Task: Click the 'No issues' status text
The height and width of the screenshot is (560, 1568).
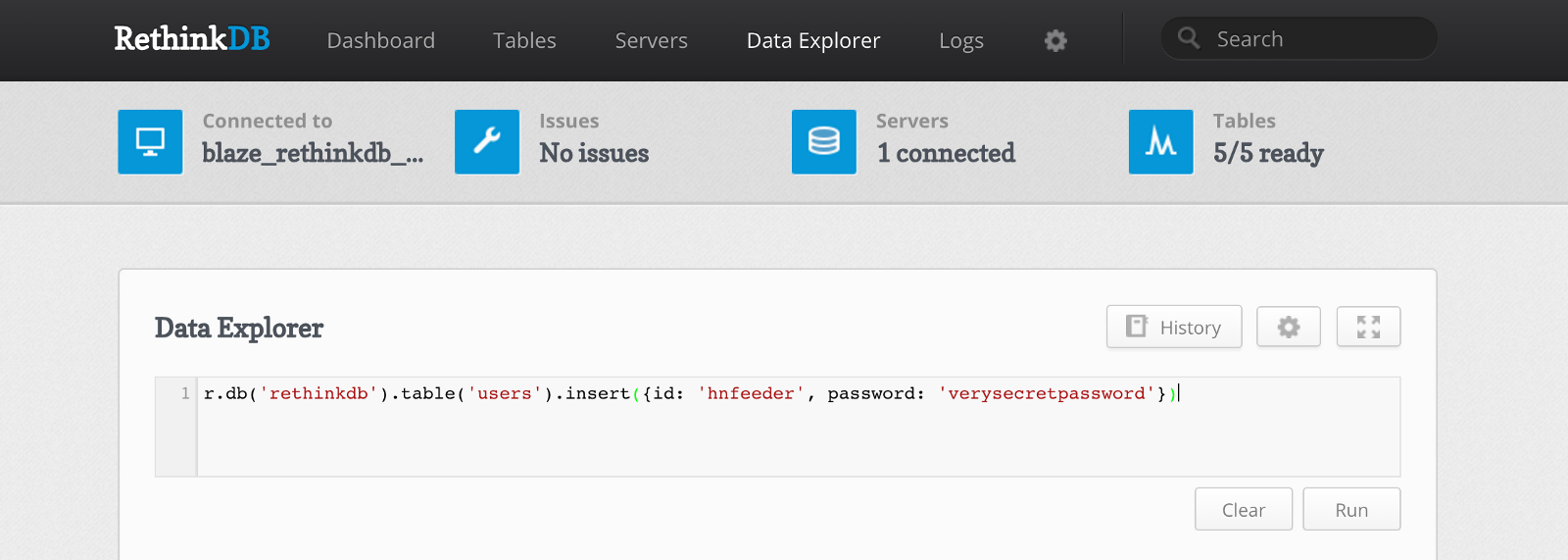Action: [594, 153]
